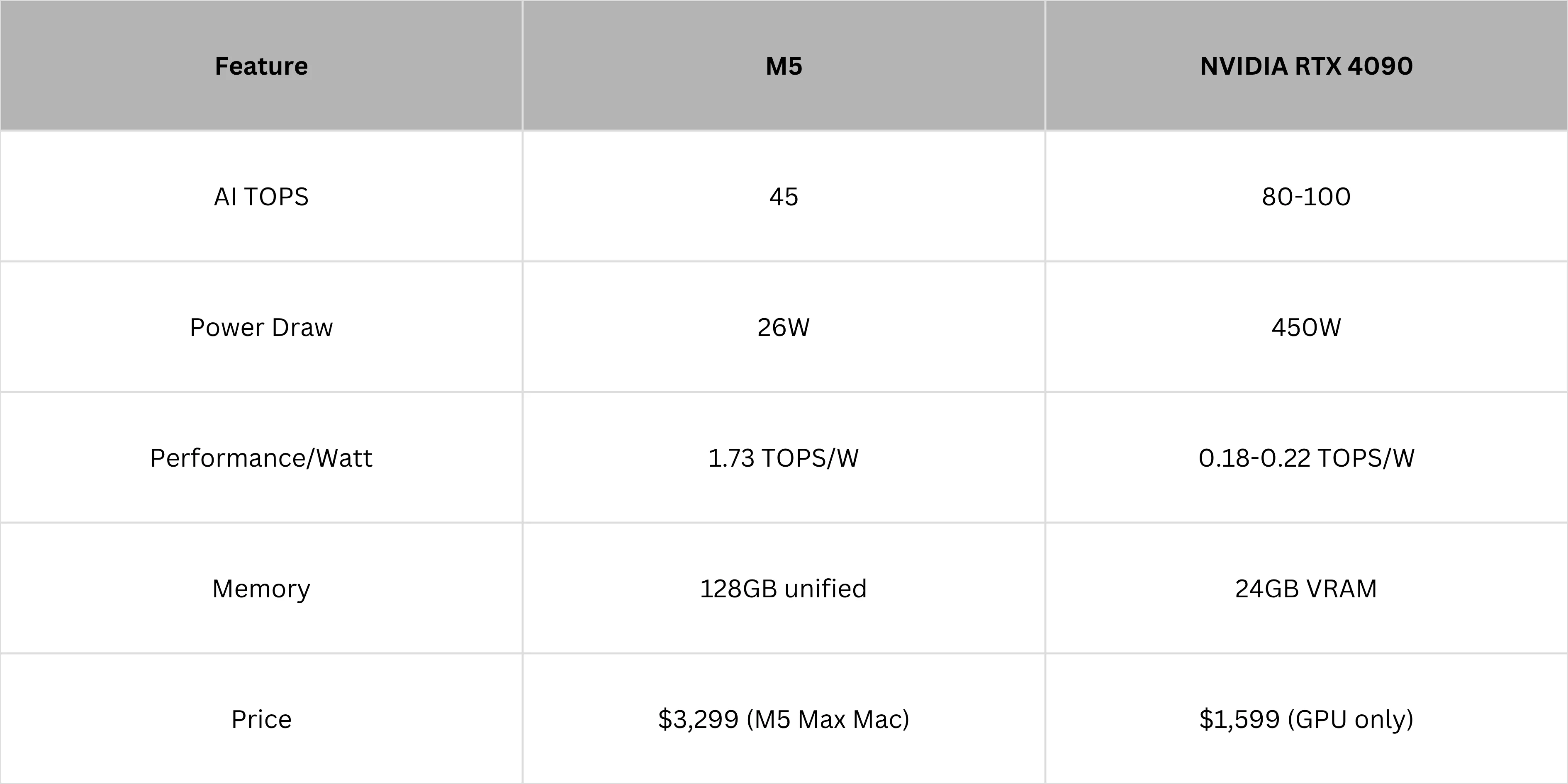Screen dimensions: 1568x784
Task: Select the Performance/Watt row label
Action: [x=261, y=458]
